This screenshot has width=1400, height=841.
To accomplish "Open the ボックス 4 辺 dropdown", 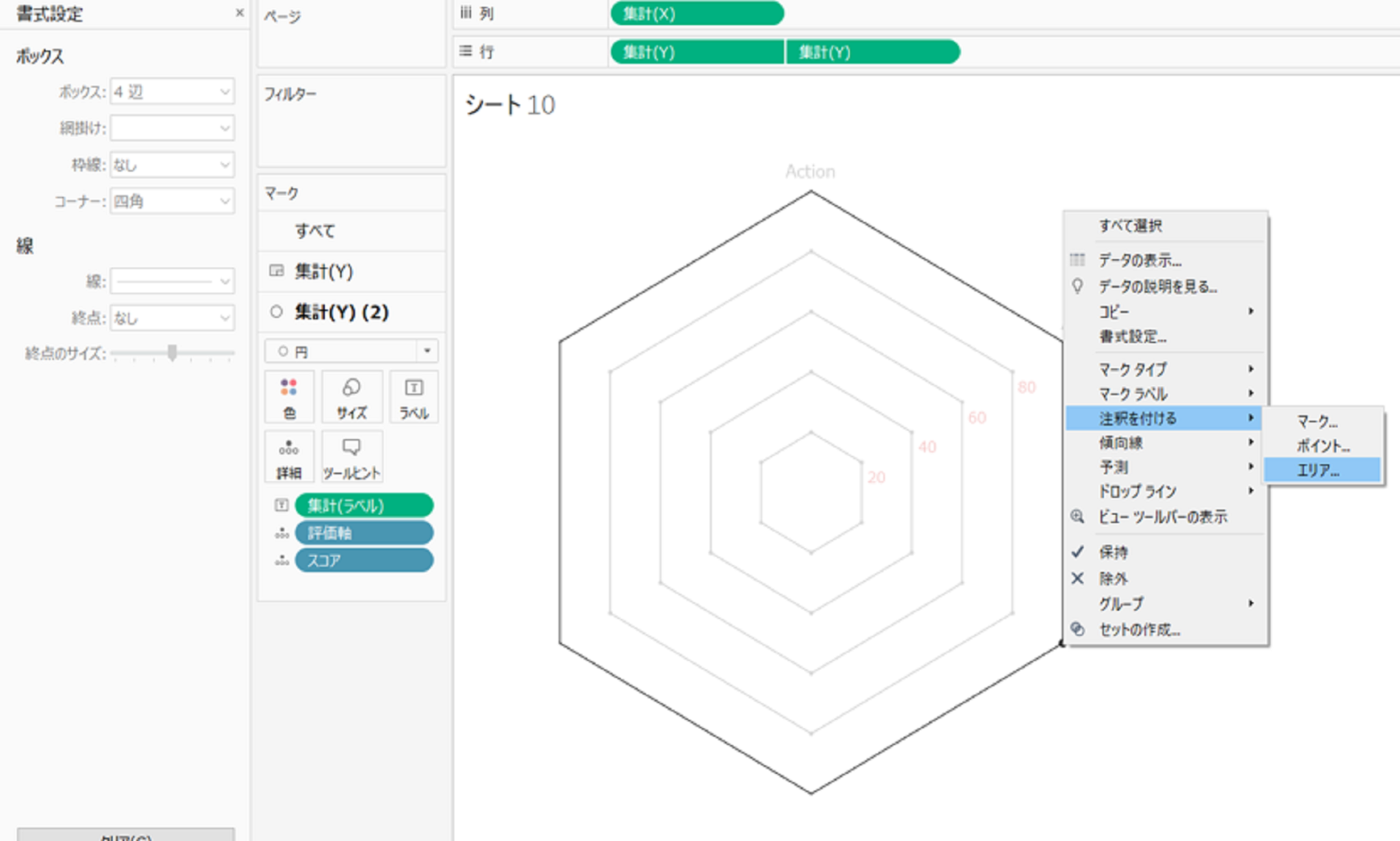I will [172, 92].
